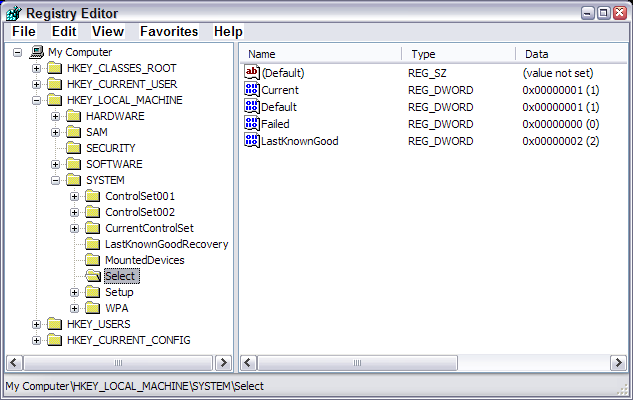Click the values pane horizontal scrollbar thumb
633x400 pixels.
coord(357,363)
